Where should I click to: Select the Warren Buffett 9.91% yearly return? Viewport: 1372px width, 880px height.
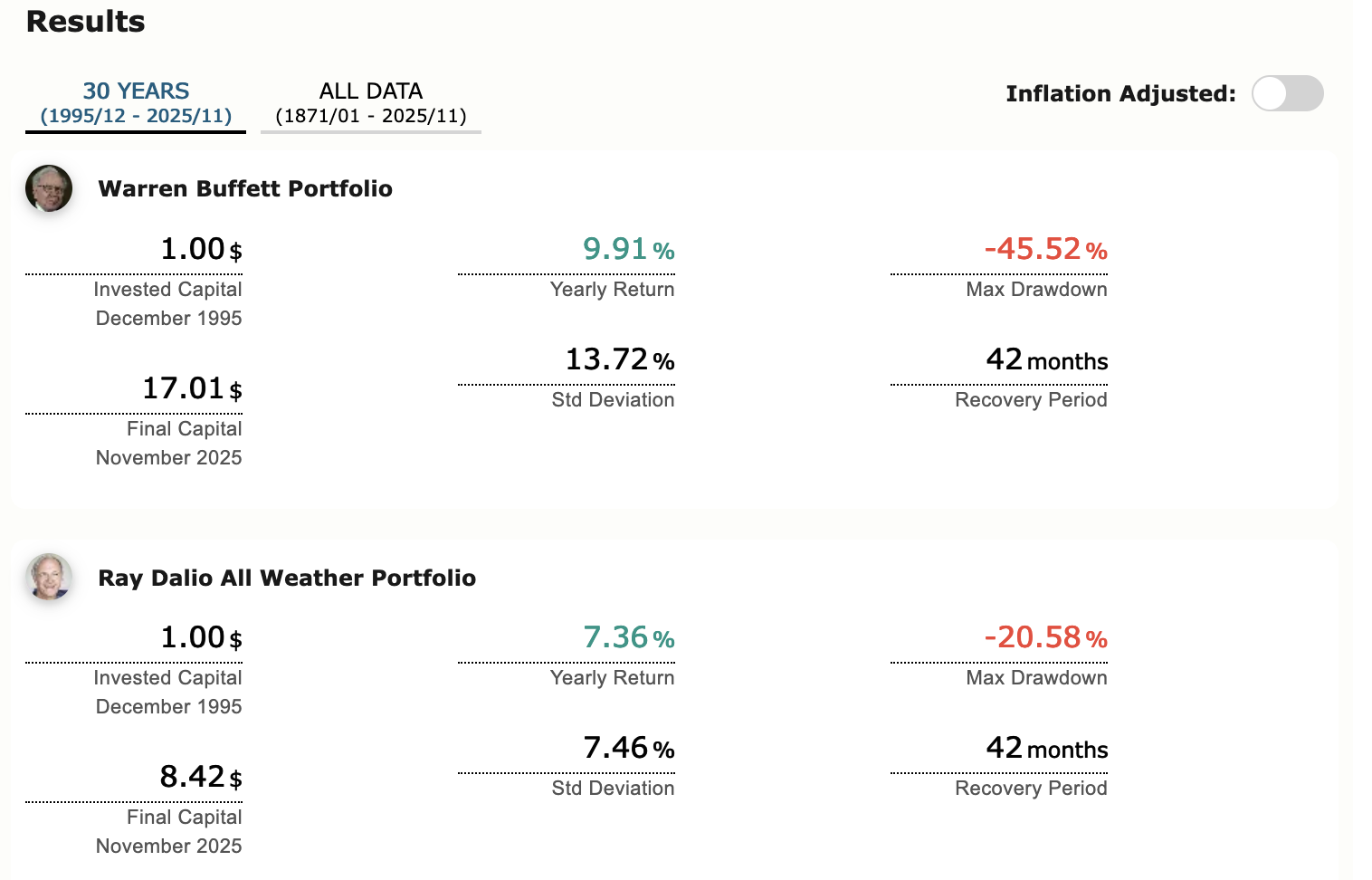pos(628,249)
